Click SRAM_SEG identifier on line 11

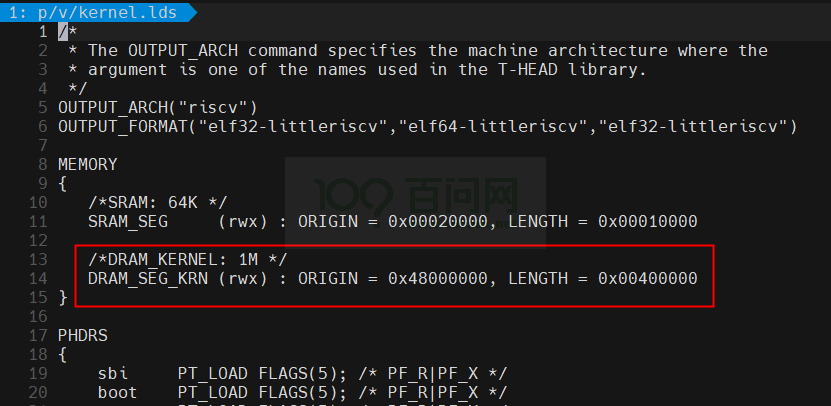(128, 222)
